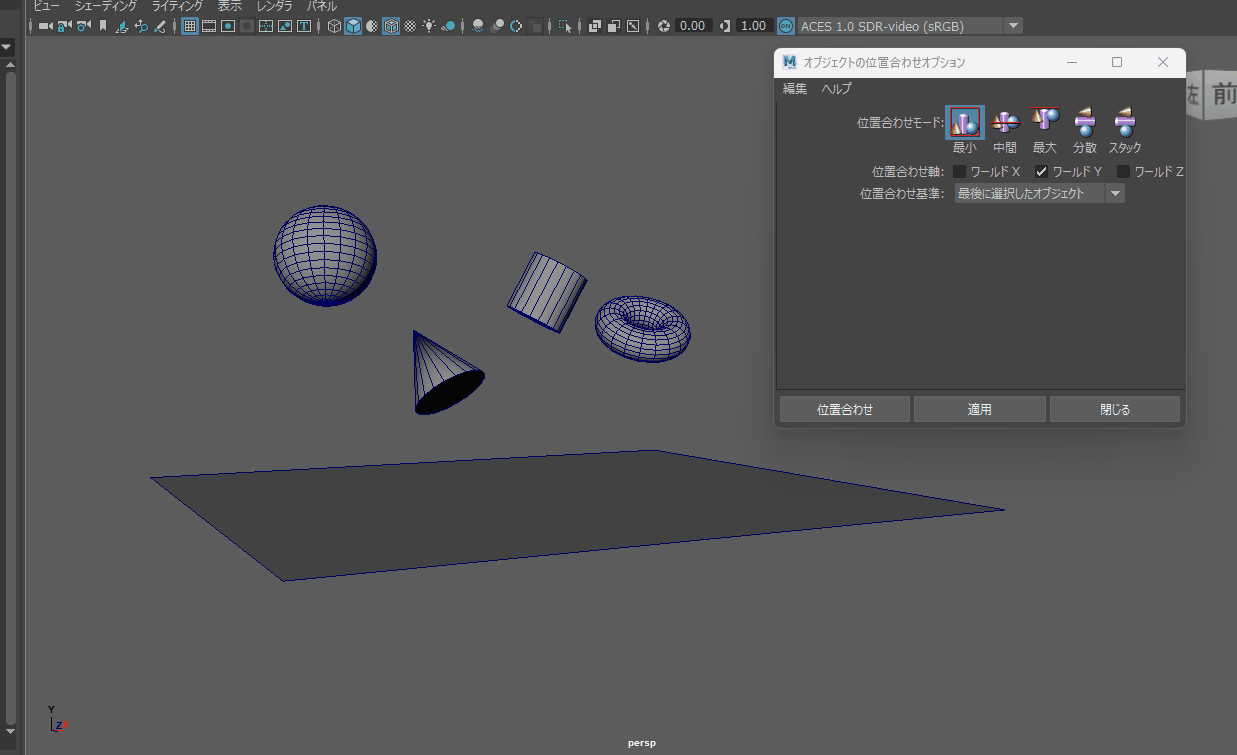The image size is (1237, 755).
Task: Choose the スタック (Stack) align mode icon
Action: point(1125,122)
